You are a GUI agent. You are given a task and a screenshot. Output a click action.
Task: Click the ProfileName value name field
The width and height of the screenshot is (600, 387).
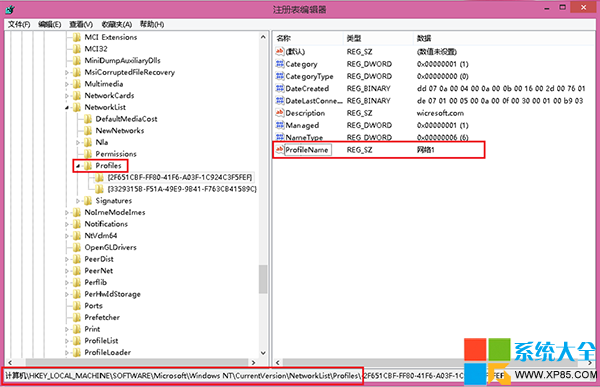pyautogui.click(x=308, y=150)
